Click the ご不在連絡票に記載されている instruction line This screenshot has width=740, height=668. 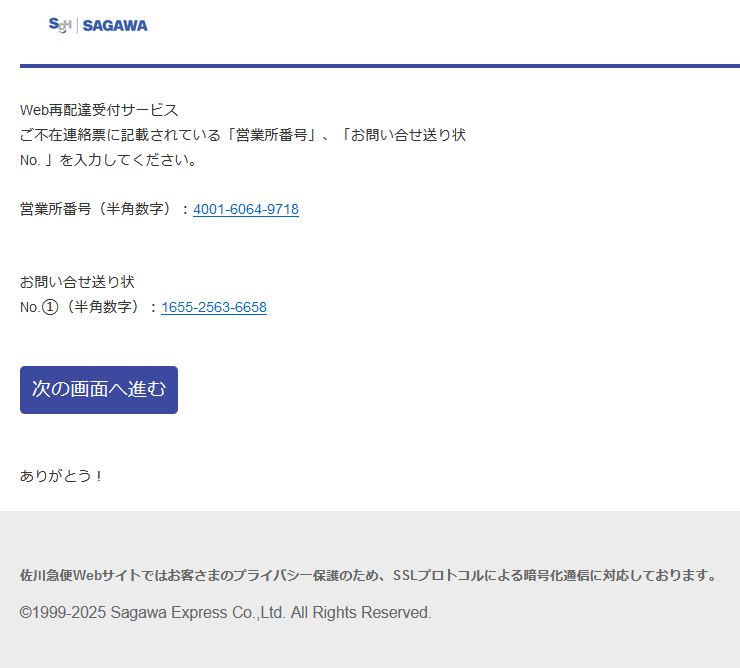coord(243,135)
